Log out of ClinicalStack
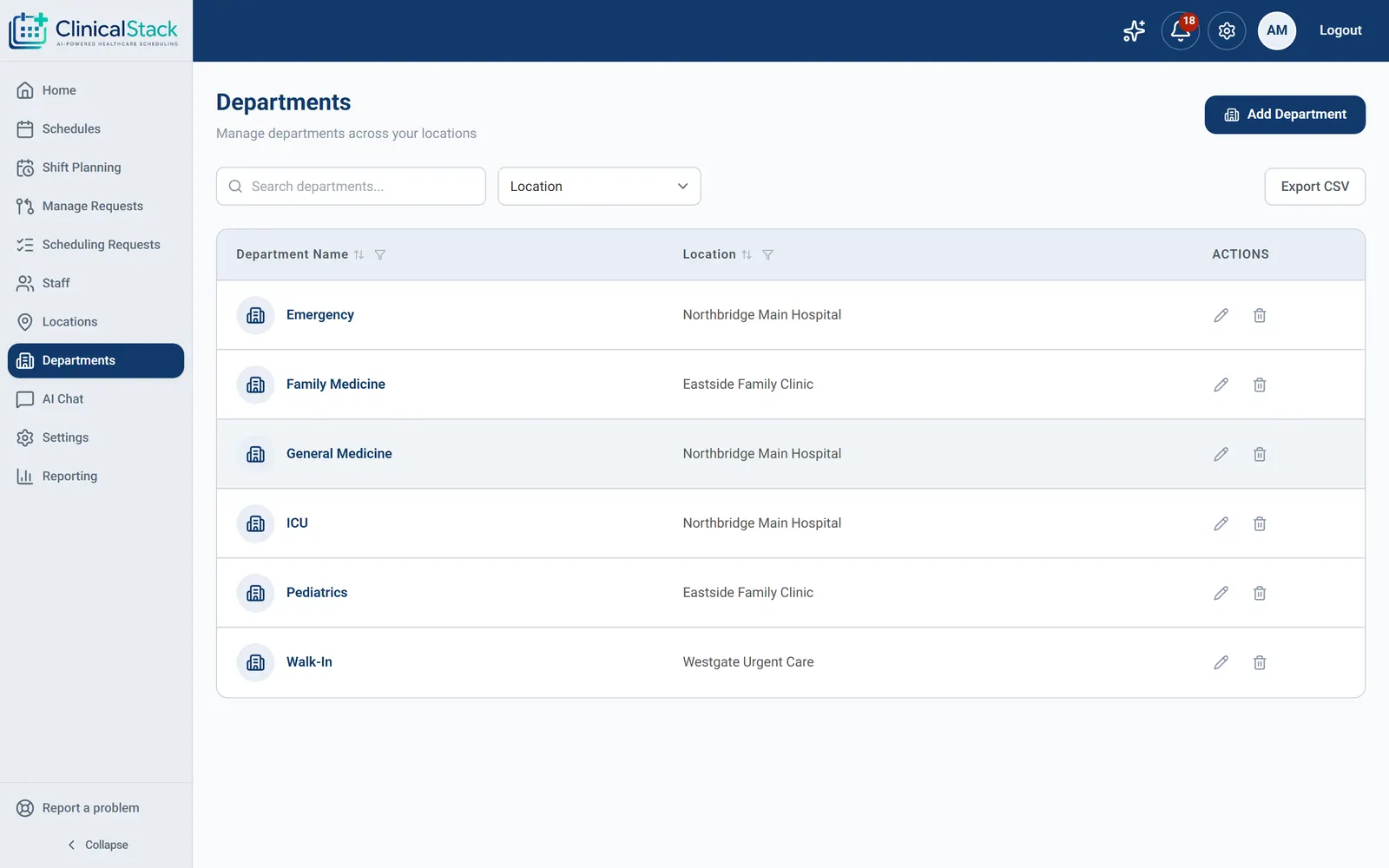The image size is (1389, 868). (x=1340, y=30)
